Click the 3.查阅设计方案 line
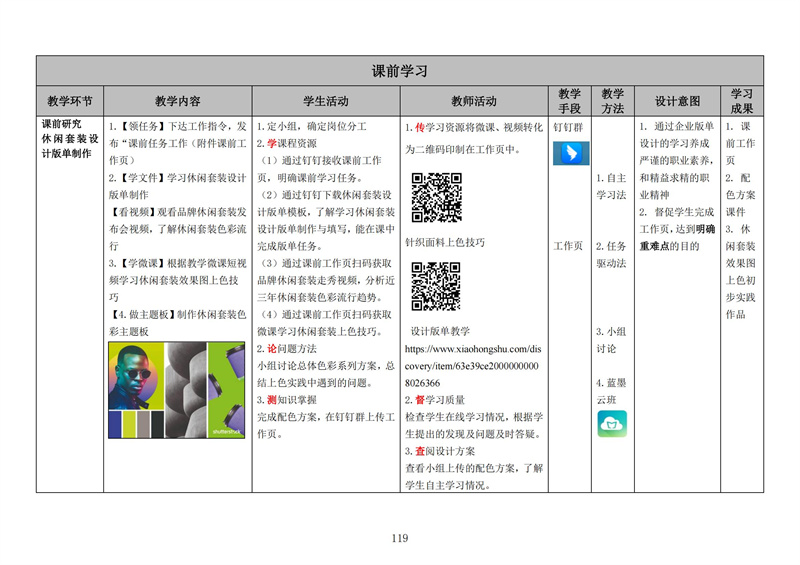Screen dimensions: 800x565 click(x=440, y=451)
